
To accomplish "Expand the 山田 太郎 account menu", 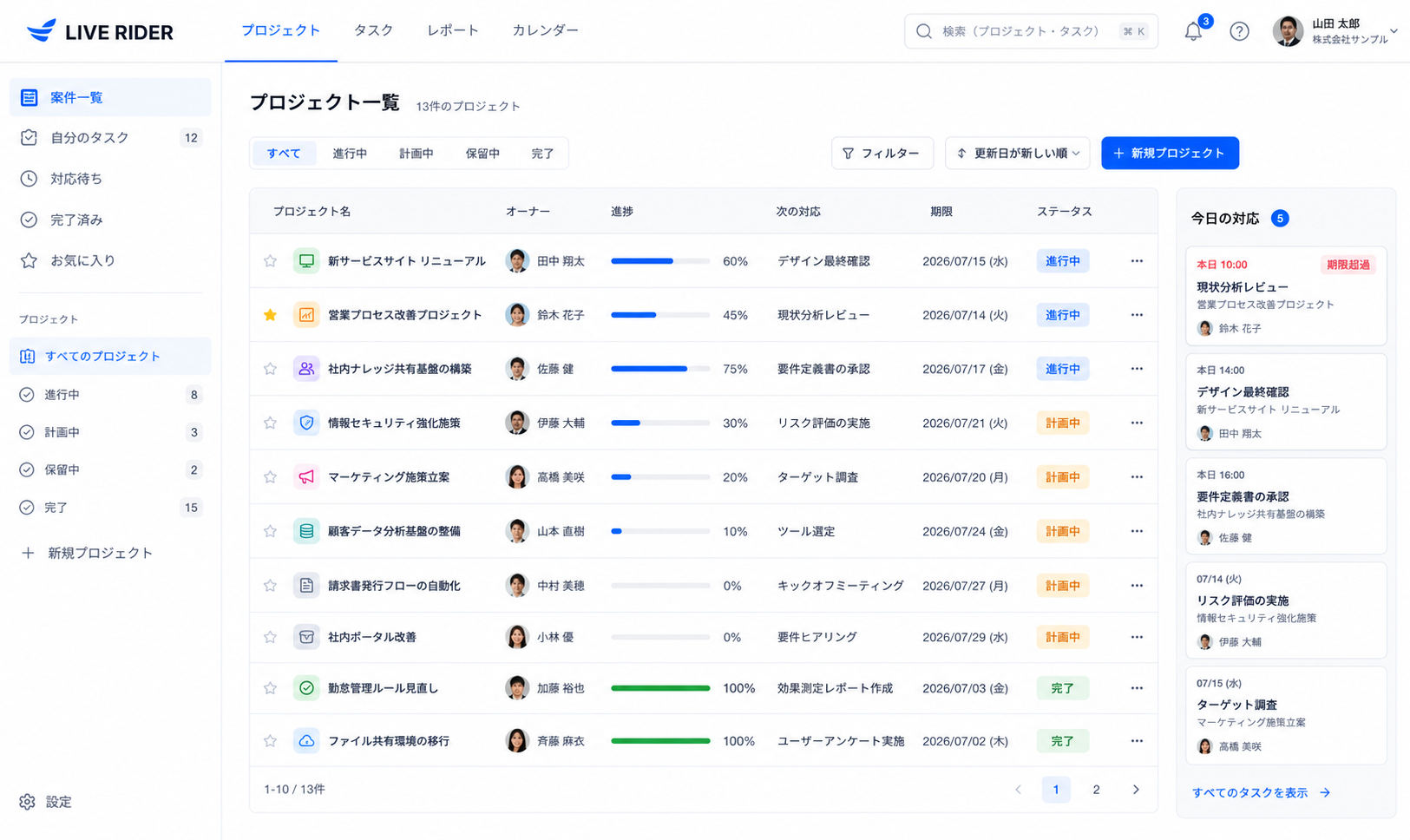I will 1394,31.
